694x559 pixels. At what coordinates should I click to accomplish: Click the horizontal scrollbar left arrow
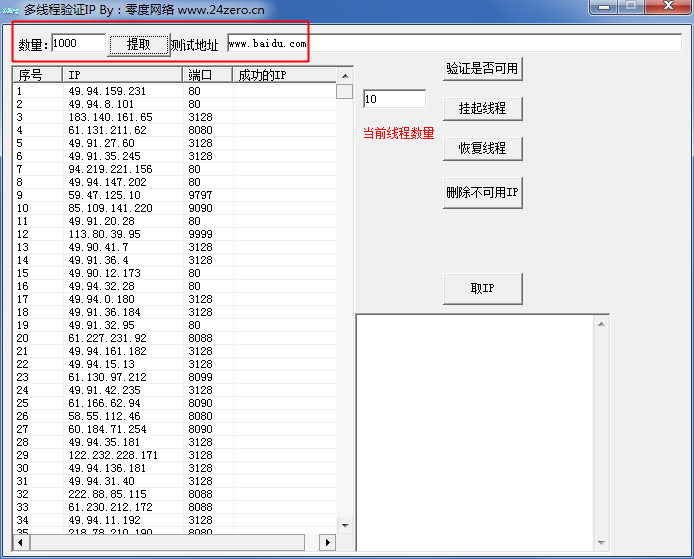point(20,542)
